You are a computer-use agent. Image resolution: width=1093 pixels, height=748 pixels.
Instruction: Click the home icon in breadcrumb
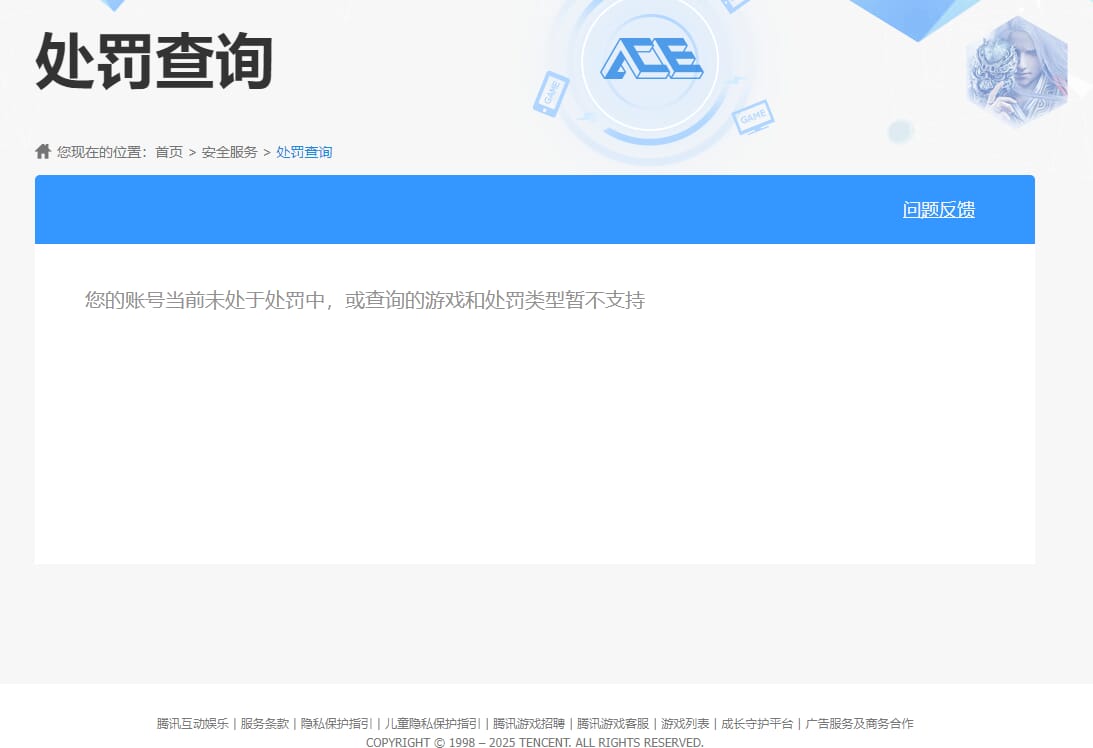tap(43, 151)
